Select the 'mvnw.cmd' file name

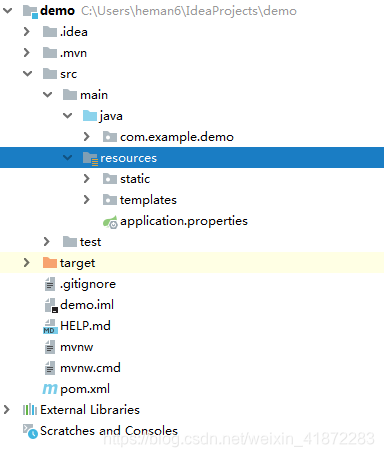tap(90, 368)
